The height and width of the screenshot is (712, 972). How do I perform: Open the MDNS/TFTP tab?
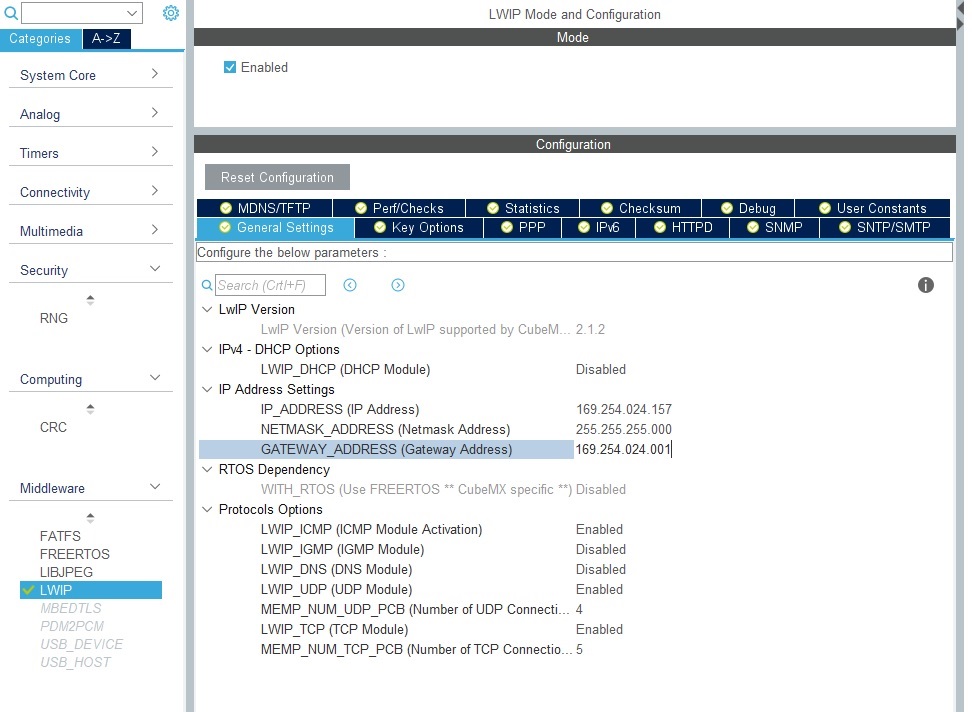point(265,208)
